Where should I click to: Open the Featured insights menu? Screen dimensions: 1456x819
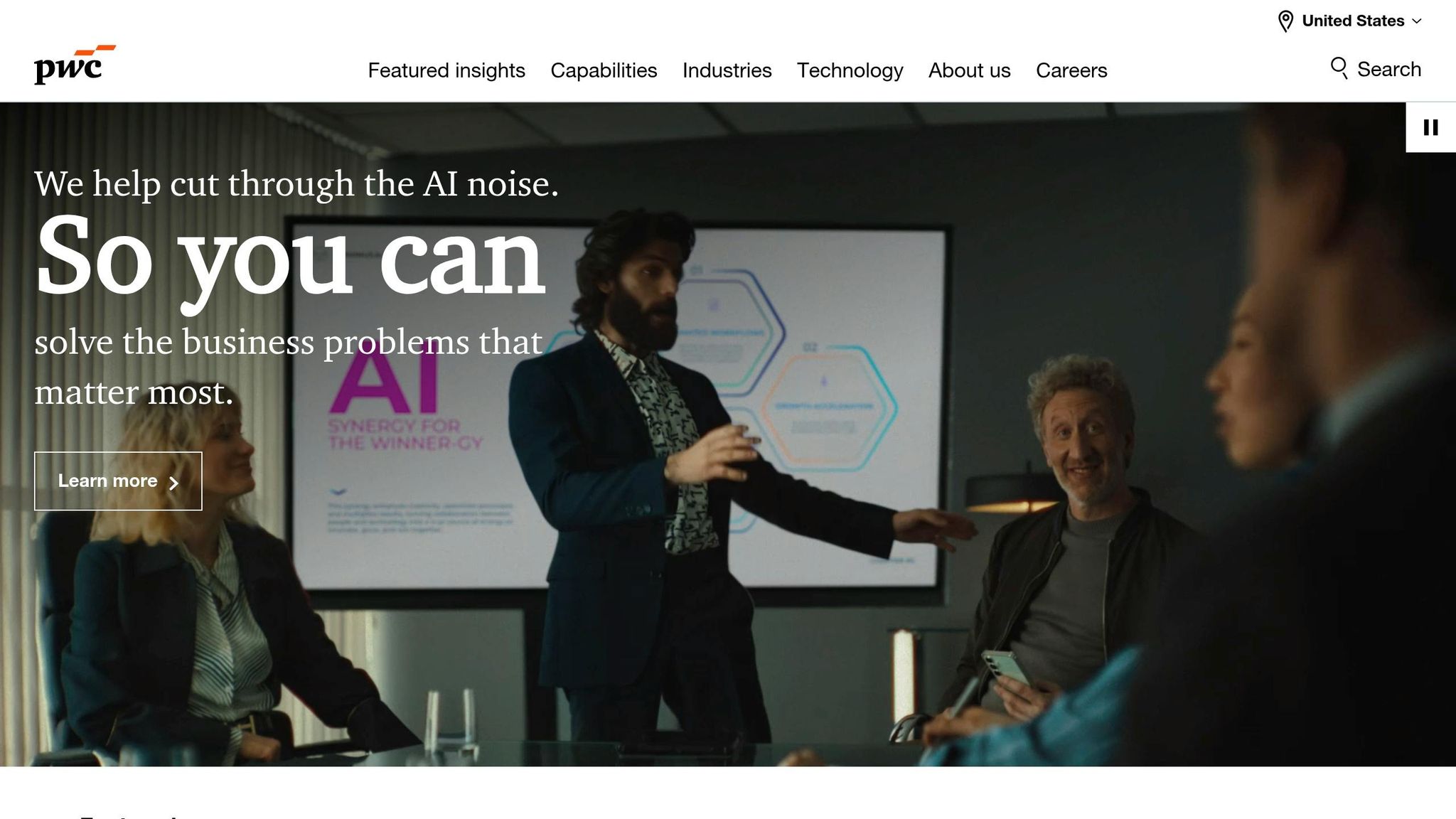[x=446, y=70]
